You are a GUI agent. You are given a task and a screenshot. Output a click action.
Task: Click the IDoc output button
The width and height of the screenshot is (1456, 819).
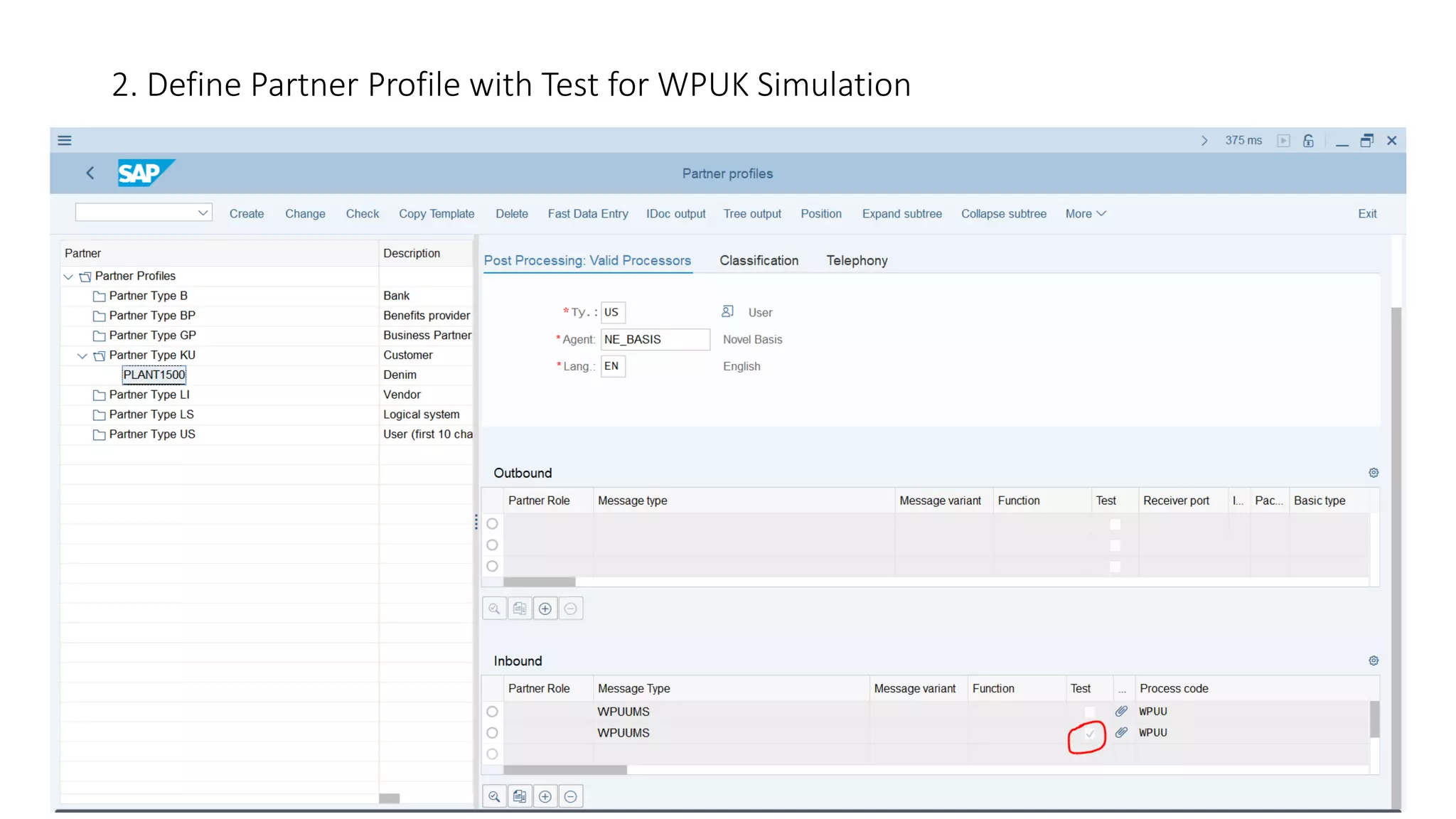[675, 213]
